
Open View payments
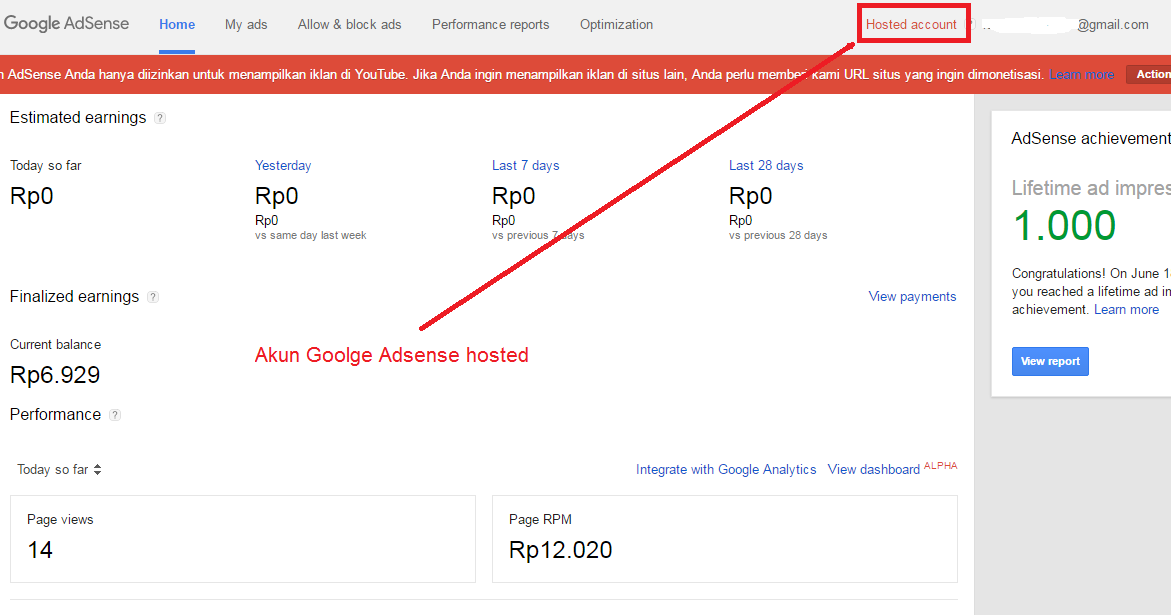pyautogui.click(x=912, y=296)
